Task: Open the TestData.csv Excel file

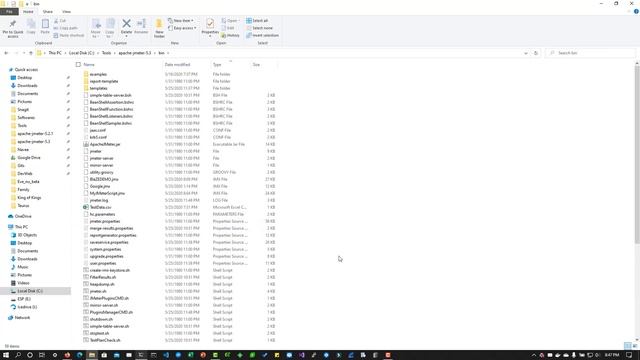Action: (100, 207)
